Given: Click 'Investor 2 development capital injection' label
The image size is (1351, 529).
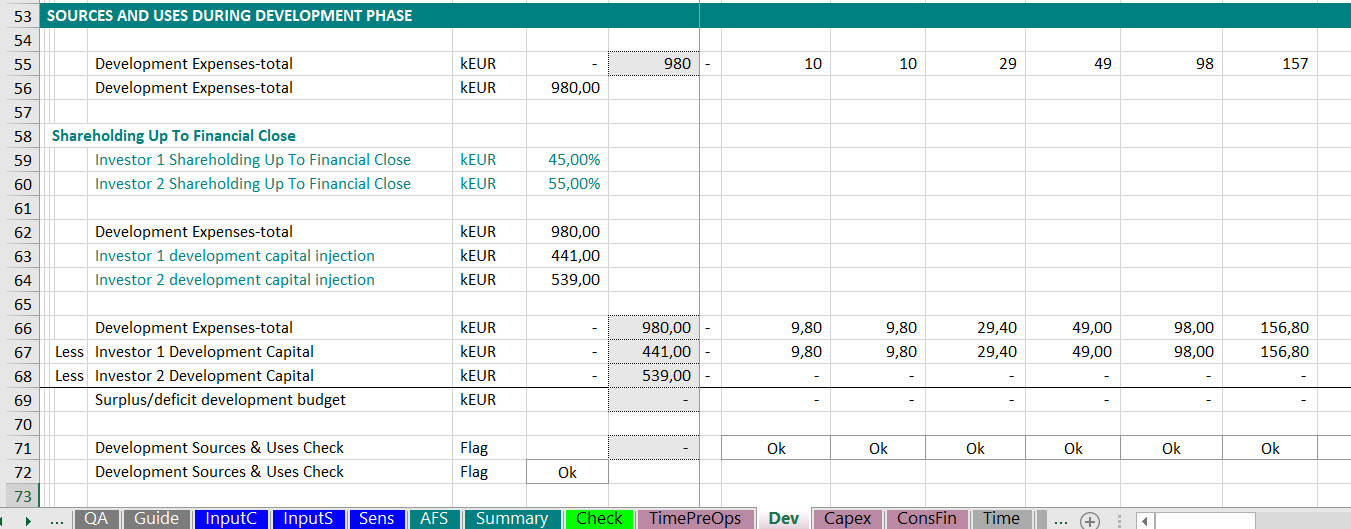Looking at the screenshot, I should (x=235, y=280).
